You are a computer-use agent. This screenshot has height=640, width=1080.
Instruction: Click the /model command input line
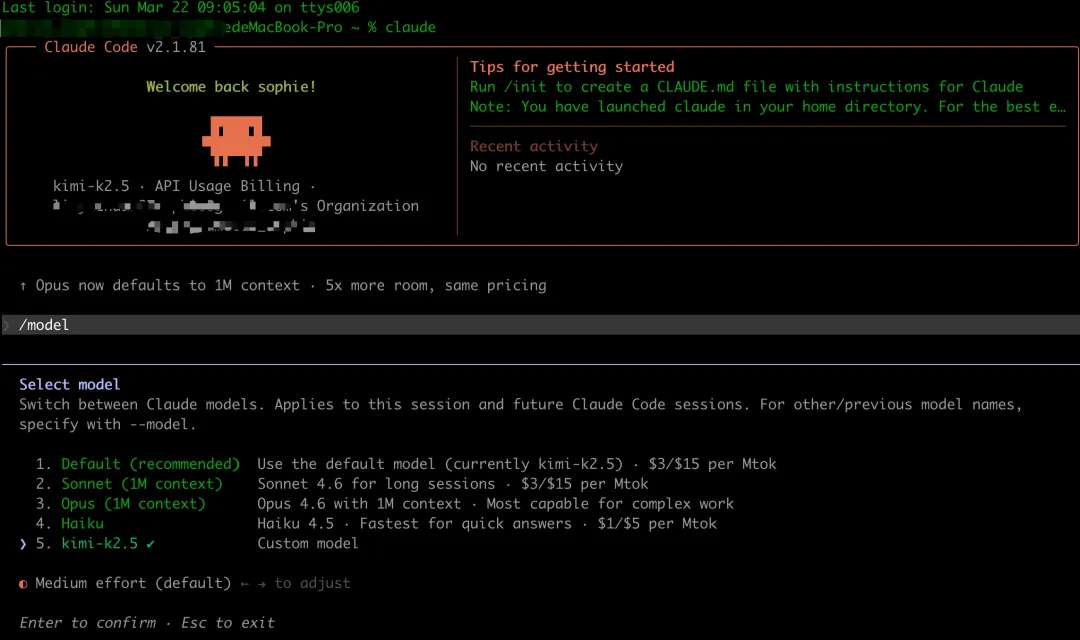44,325
